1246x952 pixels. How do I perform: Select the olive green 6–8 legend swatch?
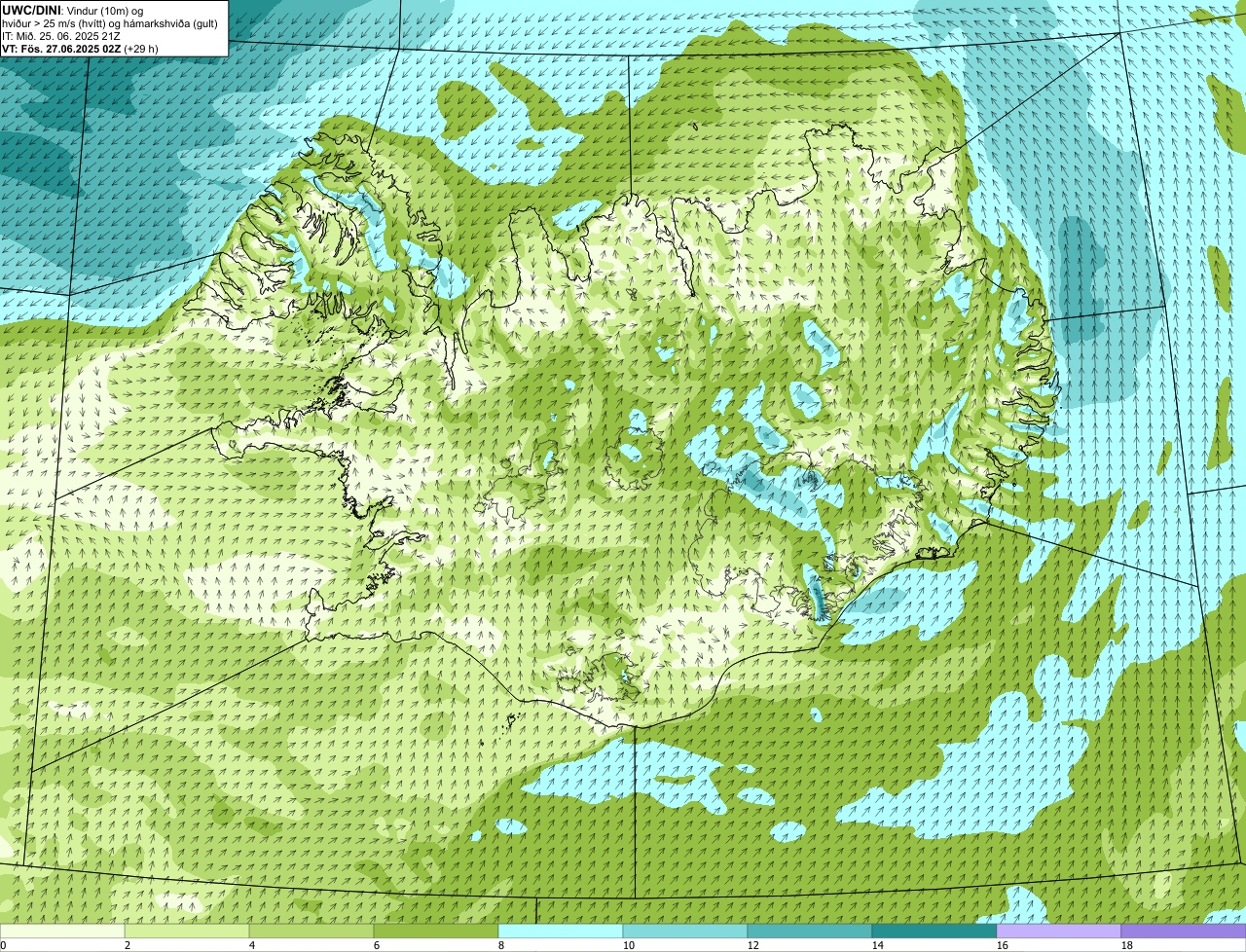[436, 931]
